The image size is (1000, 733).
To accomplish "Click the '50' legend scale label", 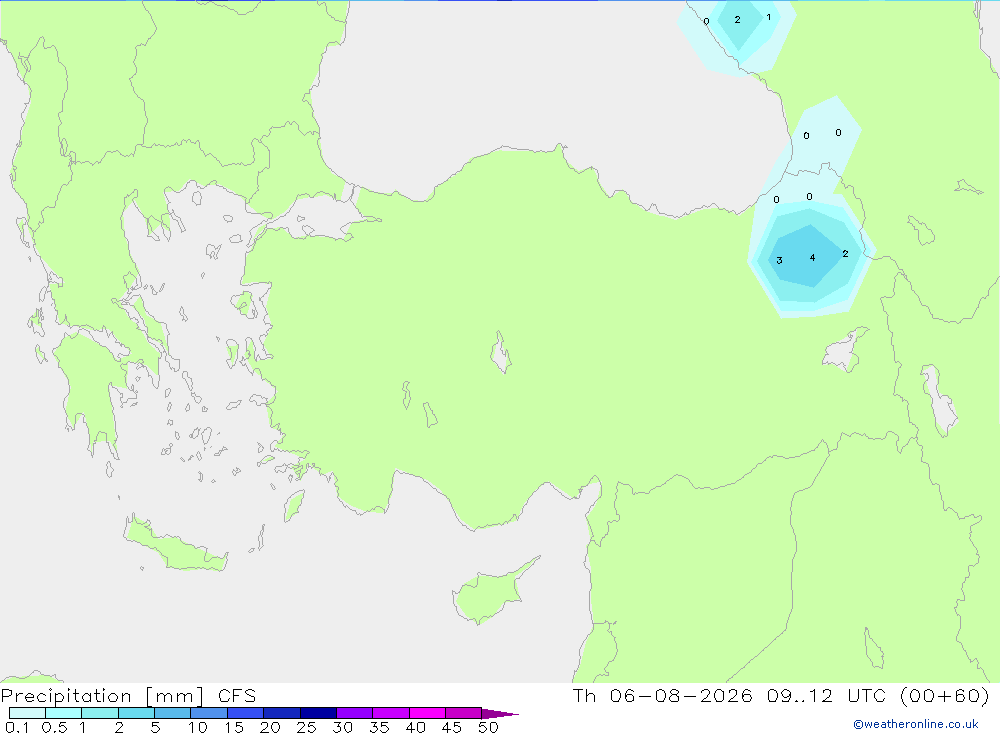I will point(488,727).
